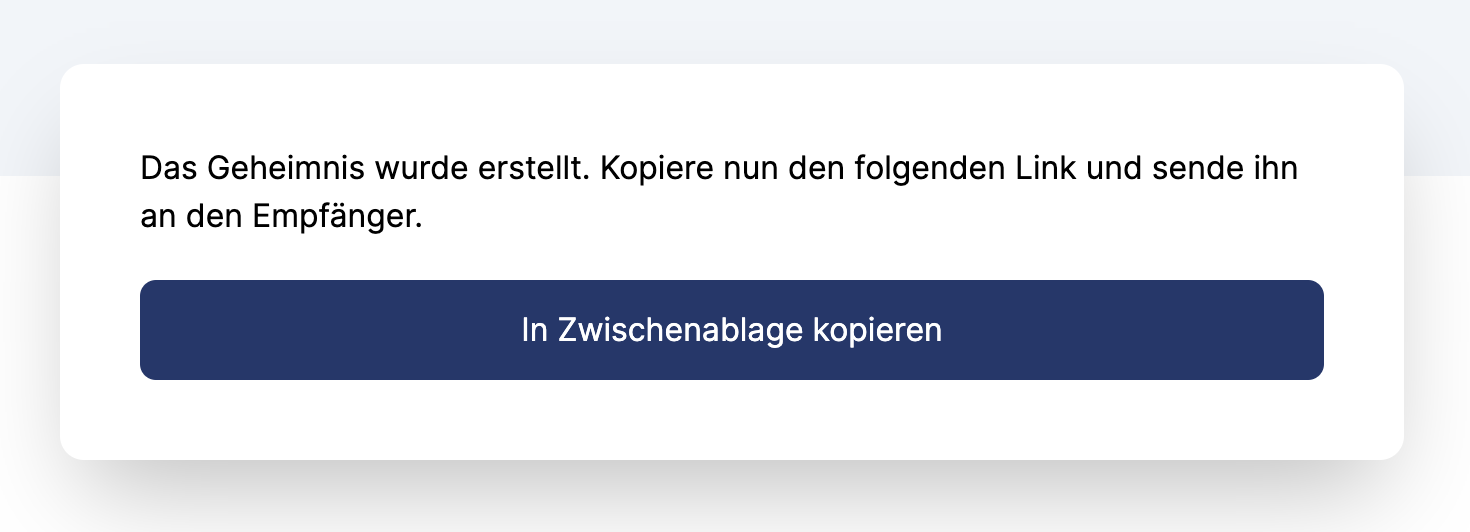Click the word "an" starting the second line
Screen dimensions: 1470x532
(x=158, y=218)
